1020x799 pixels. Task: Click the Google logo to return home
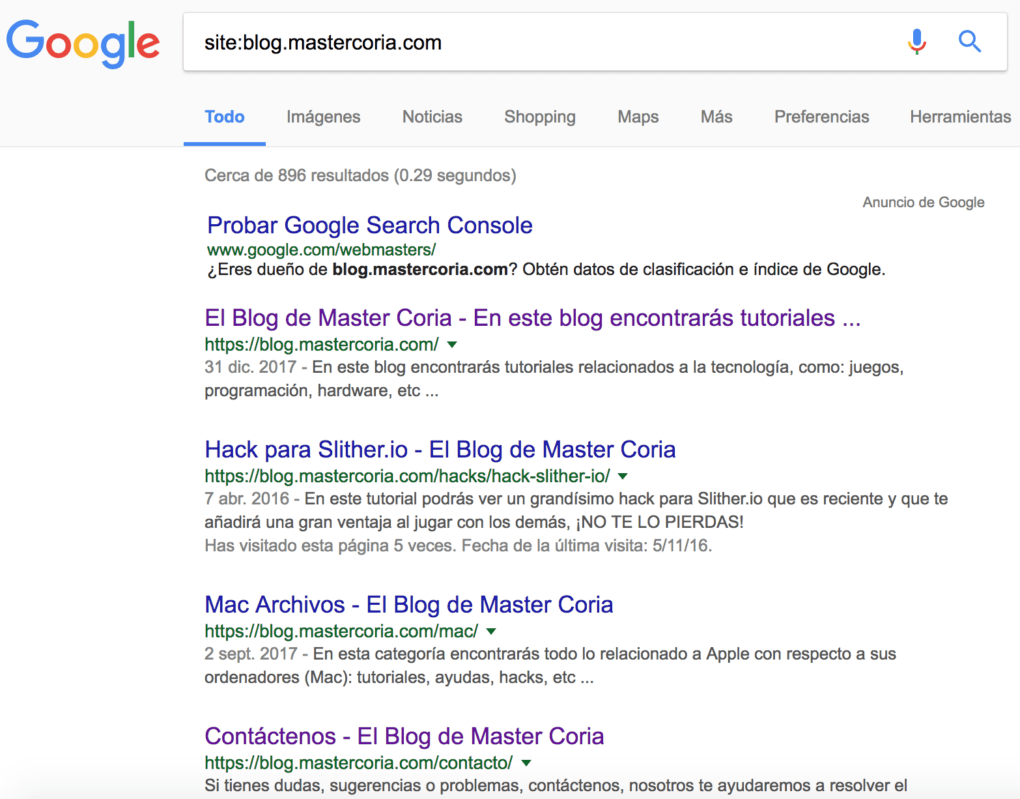pyautogui.click(x=83, y=44)
